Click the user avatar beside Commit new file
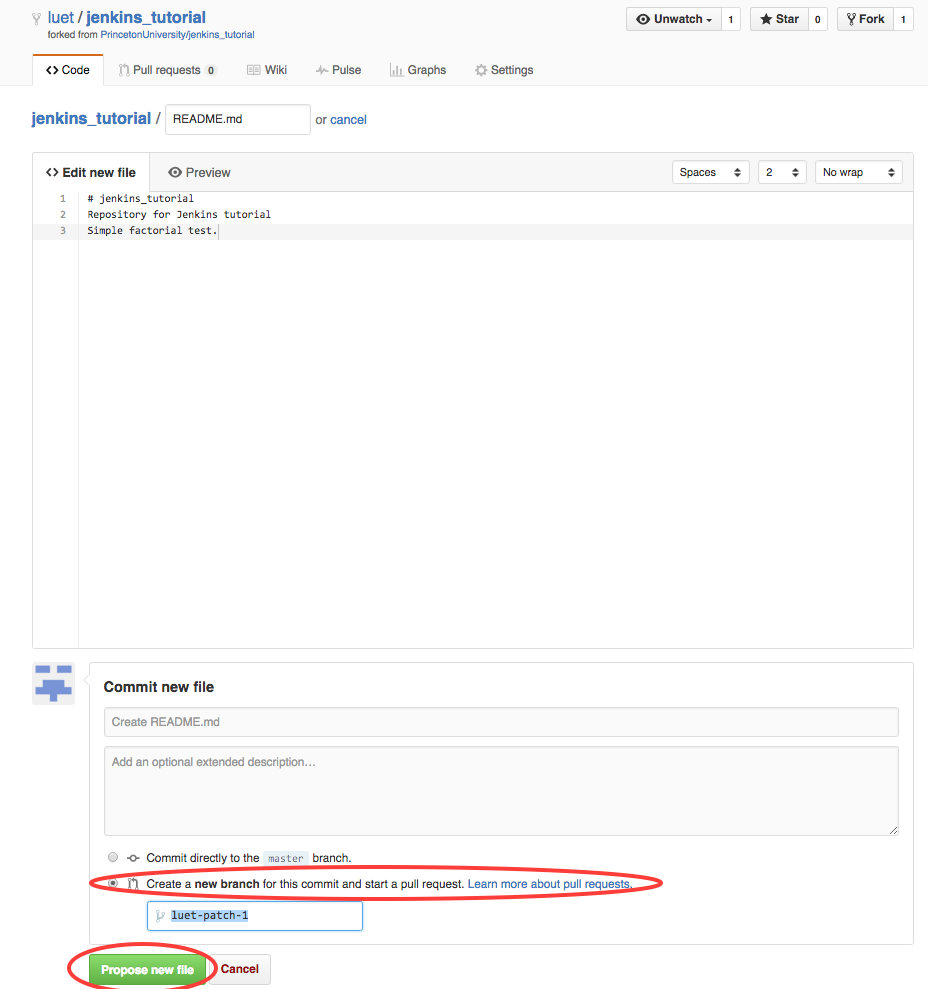This screenshot has width=928, height=989. click(54, 683)
